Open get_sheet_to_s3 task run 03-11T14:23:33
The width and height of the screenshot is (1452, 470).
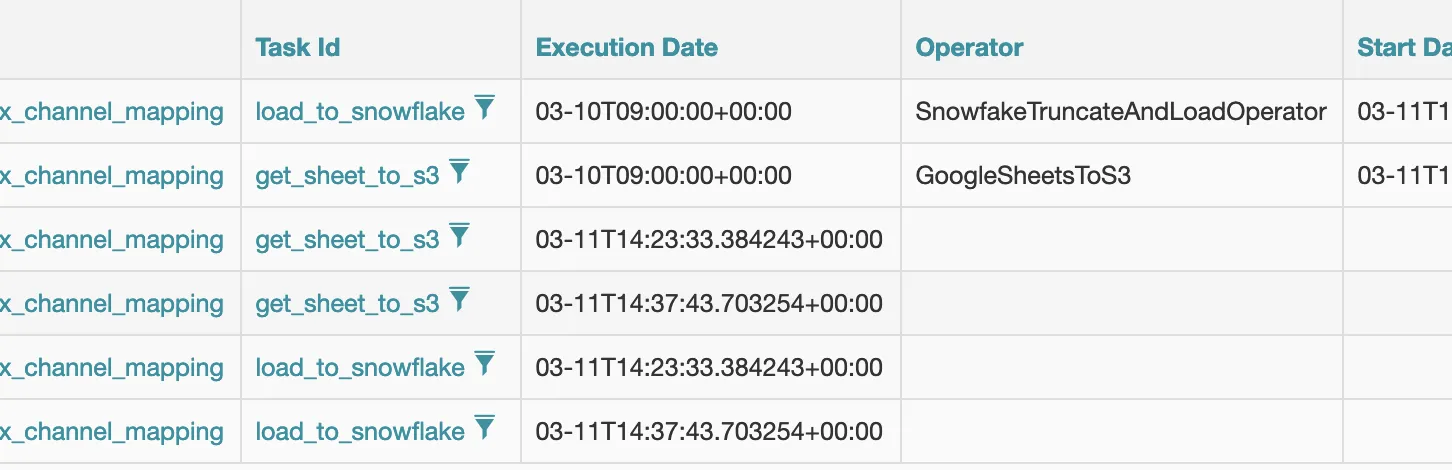click(347, 240)
